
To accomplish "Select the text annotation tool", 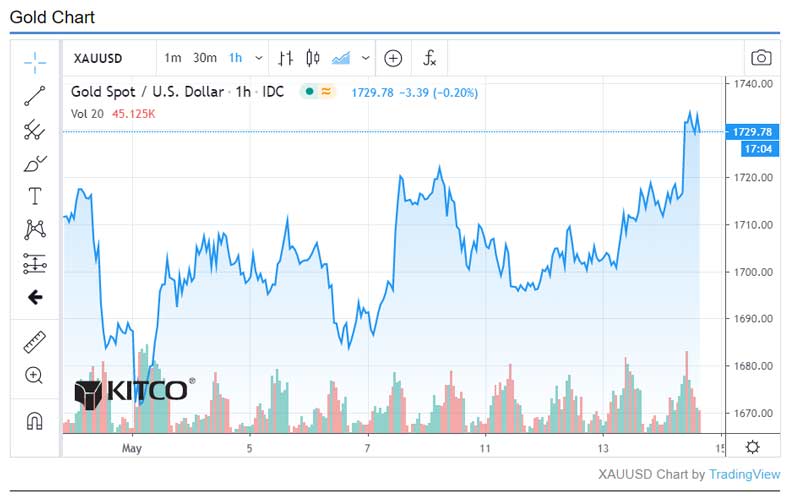I will click(x=35, y=196).
